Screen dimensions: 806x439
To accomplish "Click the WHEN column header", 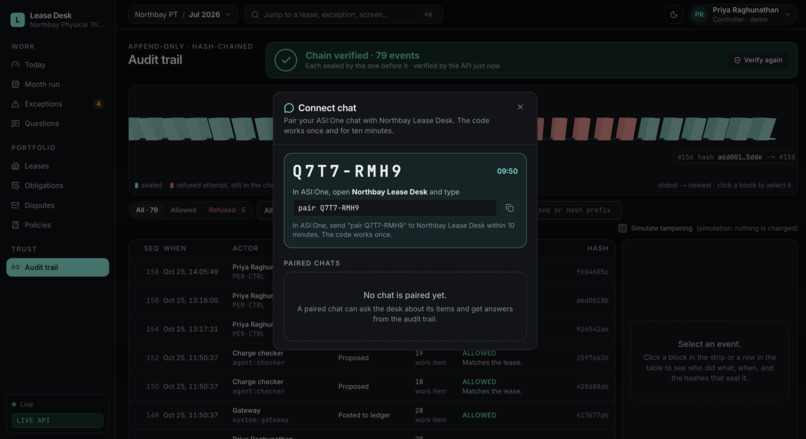I will [175, 248].
